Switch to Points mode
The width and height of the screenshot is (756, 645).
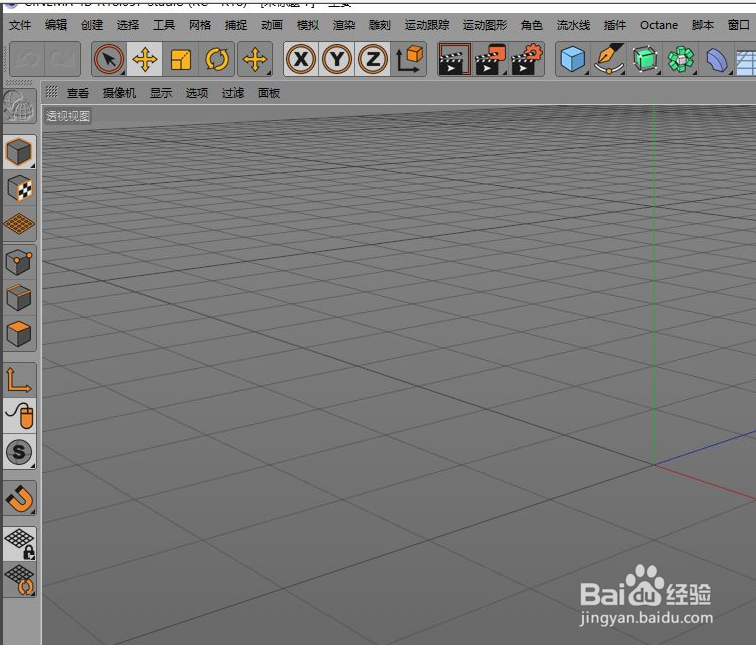coord(19,262)
